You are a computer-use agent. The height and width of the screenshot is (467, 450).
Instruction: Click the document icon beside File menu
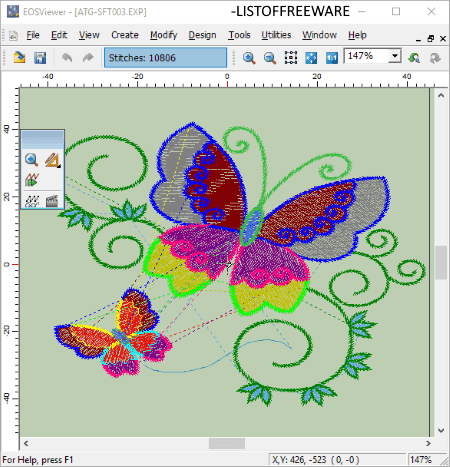point(13,35)
